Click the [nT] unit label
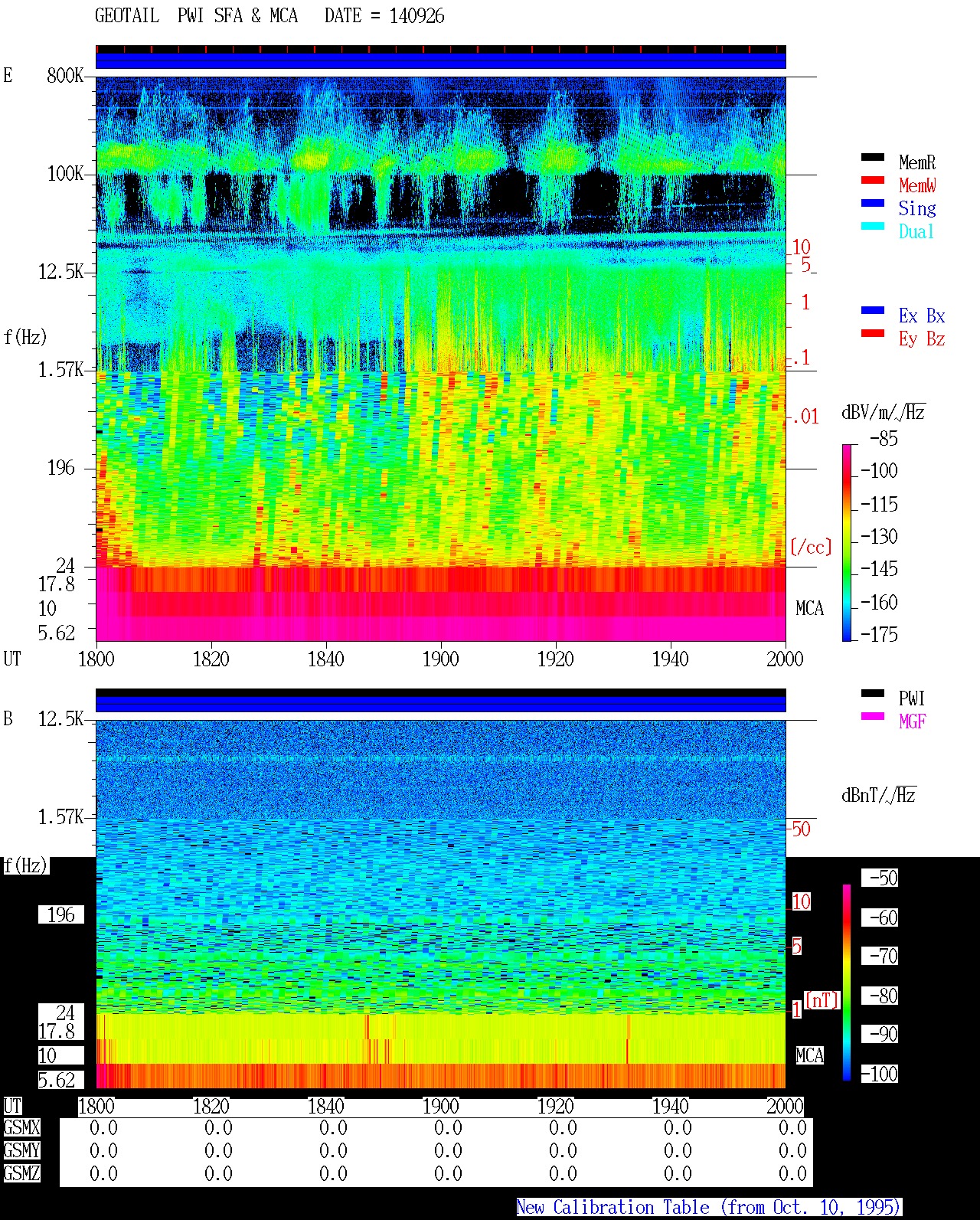 pyautogui.click(x=822, y=1000)
